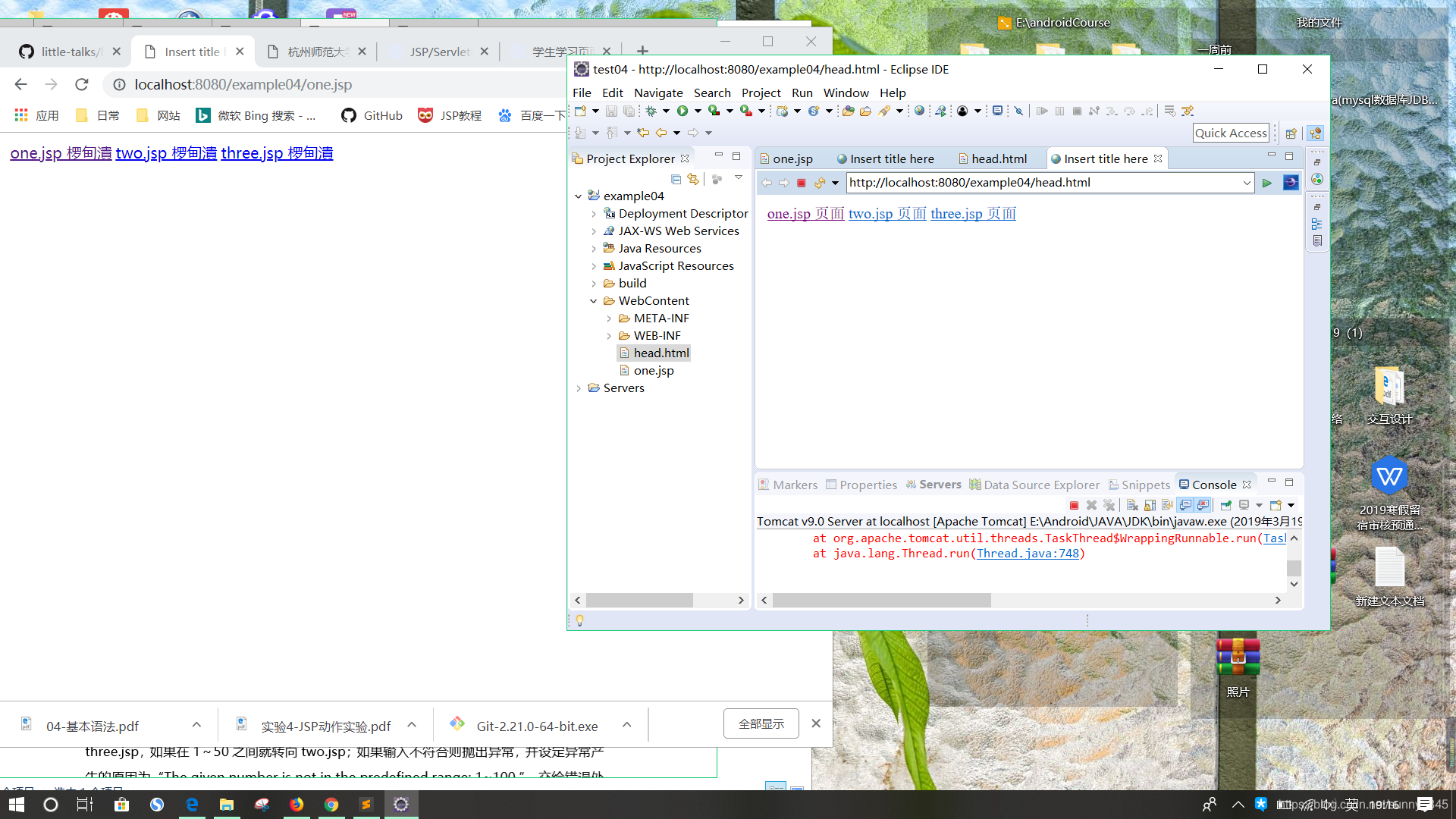Expand the Servers project node
1456x819 pixels.
pyautogui.click(x=579, y=388)
